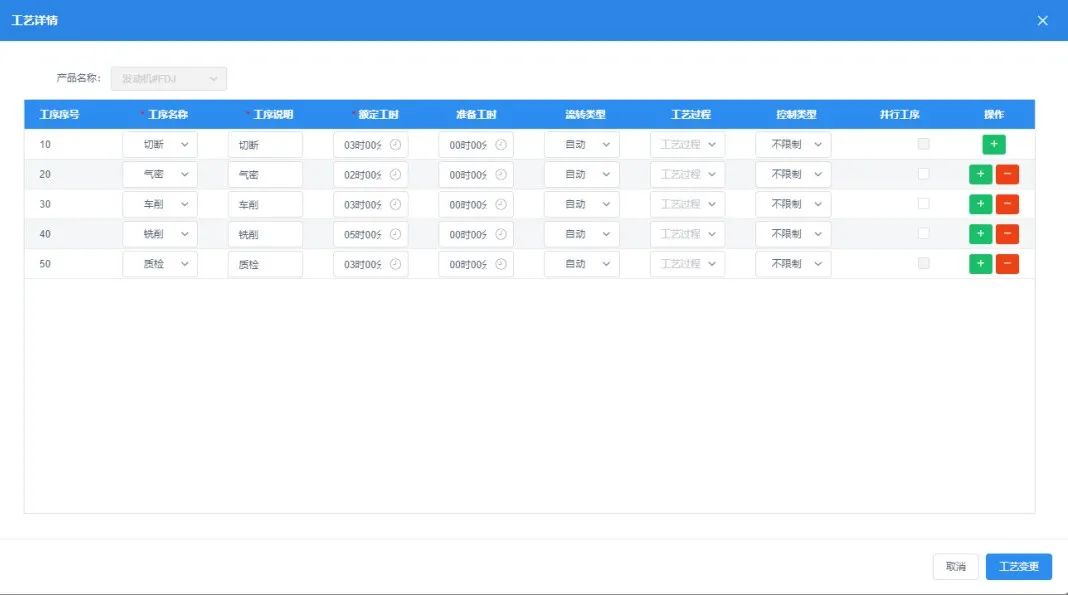
Task: Click the 额定工时 column header
Action: tap(378, 114)
